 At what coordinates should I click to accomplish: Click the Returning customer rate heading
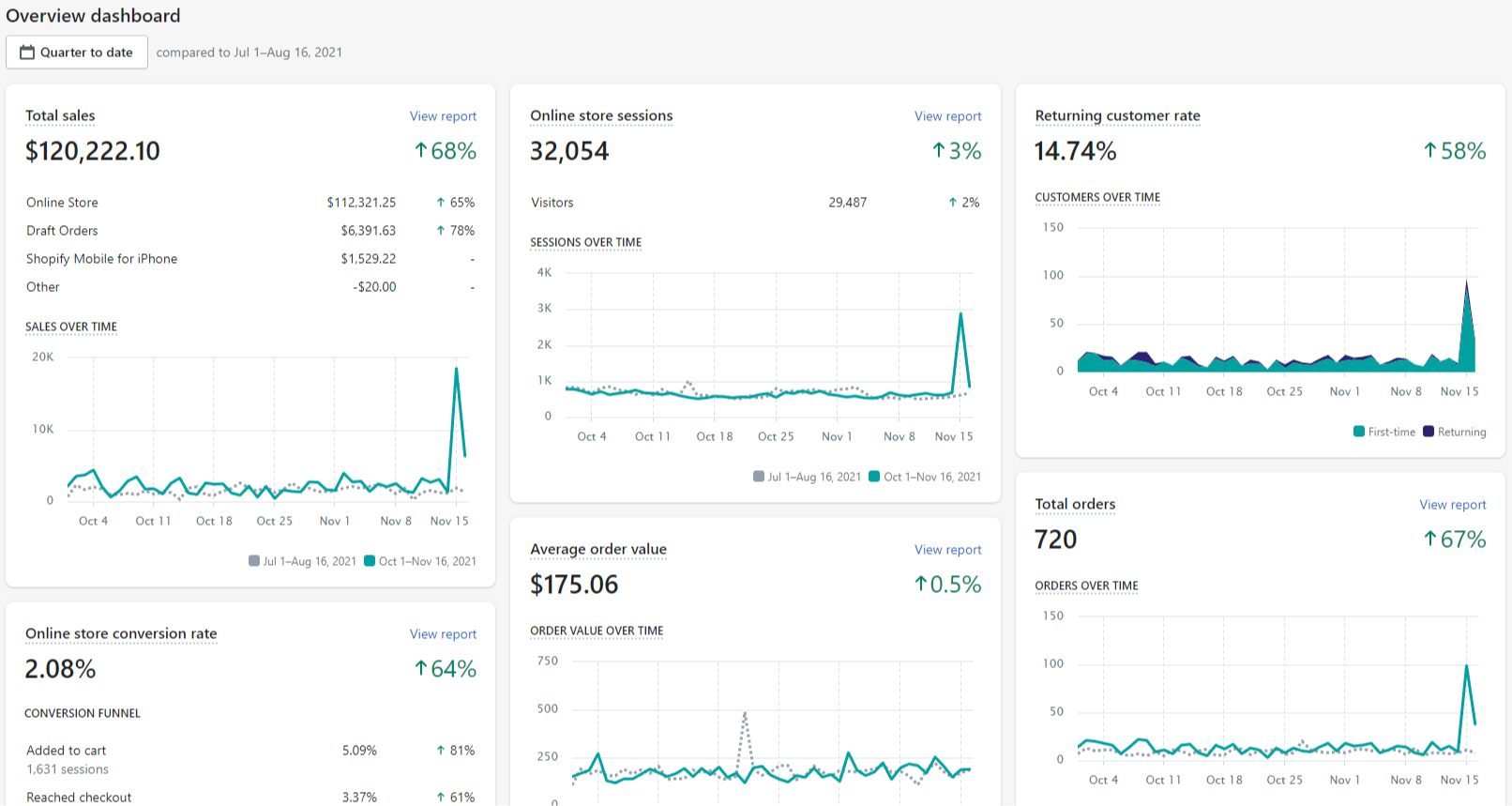pos(1117,116)
